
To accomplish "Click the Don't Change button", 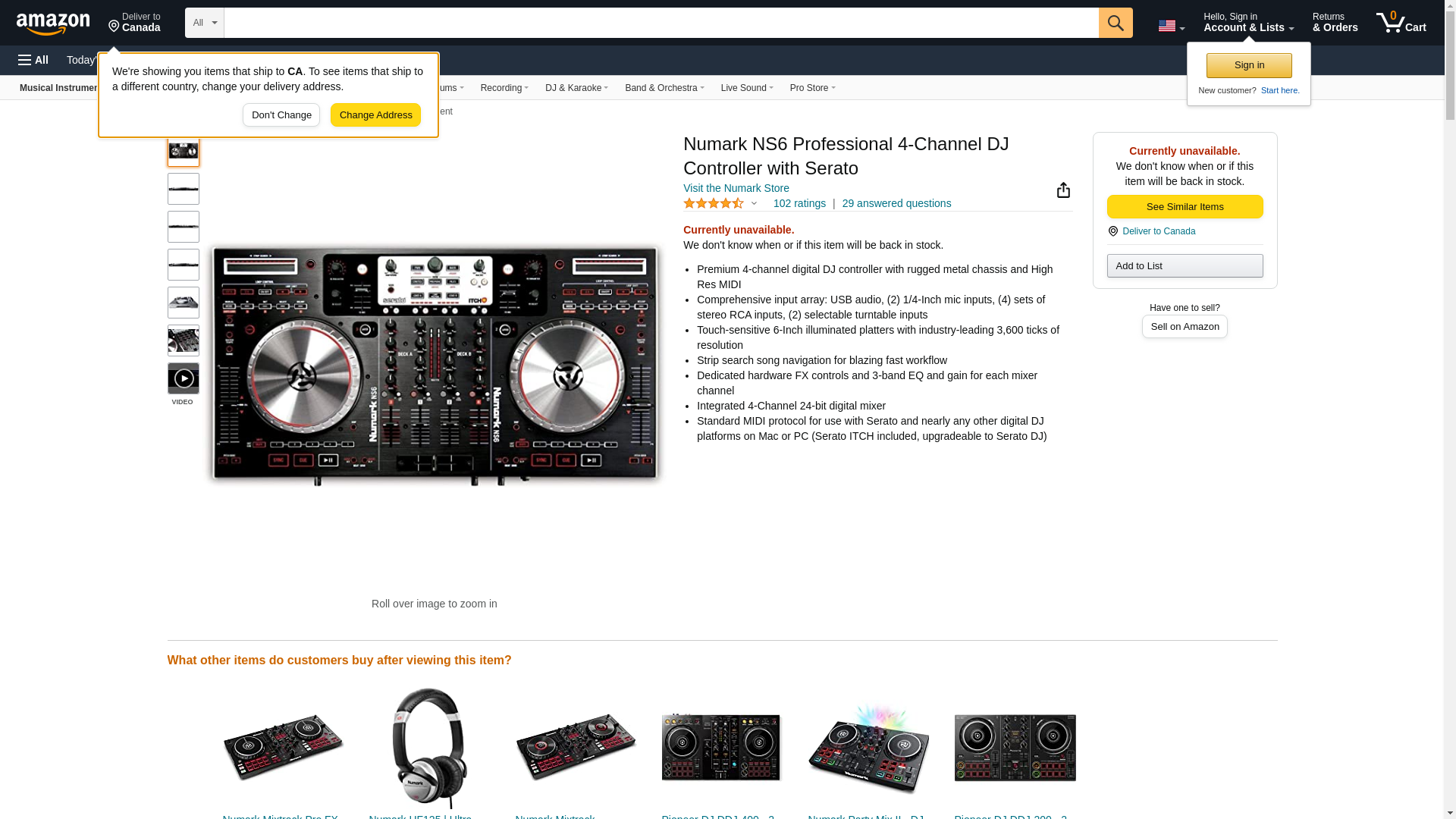I will pyautogui.click(x=281, y=115).
